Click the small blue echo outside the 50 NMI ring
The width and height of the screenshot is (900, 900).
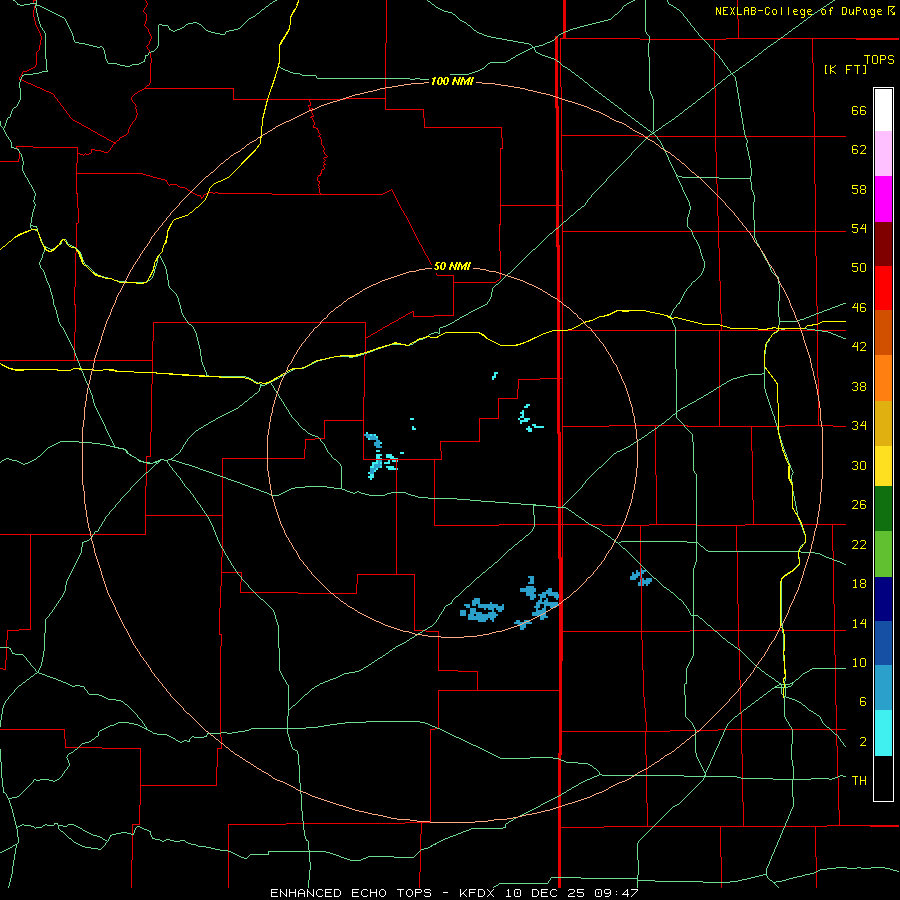[641, 577]
